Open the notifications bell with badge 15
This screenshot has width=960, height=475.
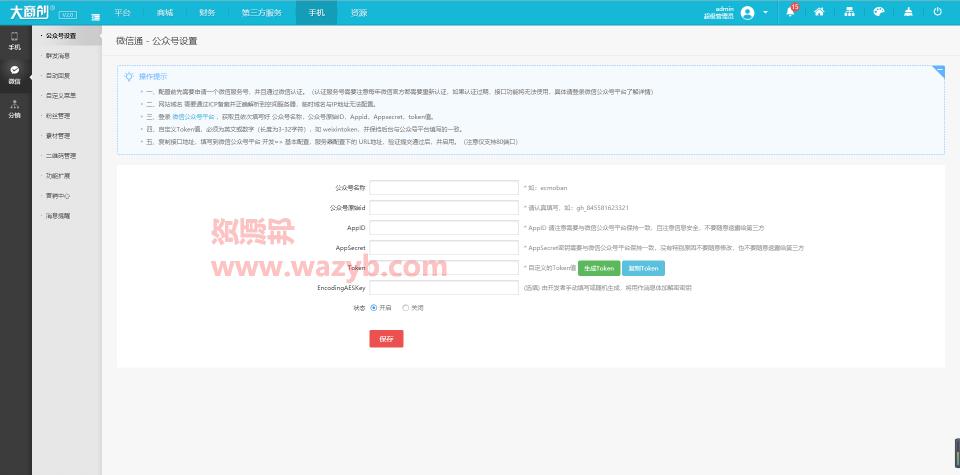(791, 12)
